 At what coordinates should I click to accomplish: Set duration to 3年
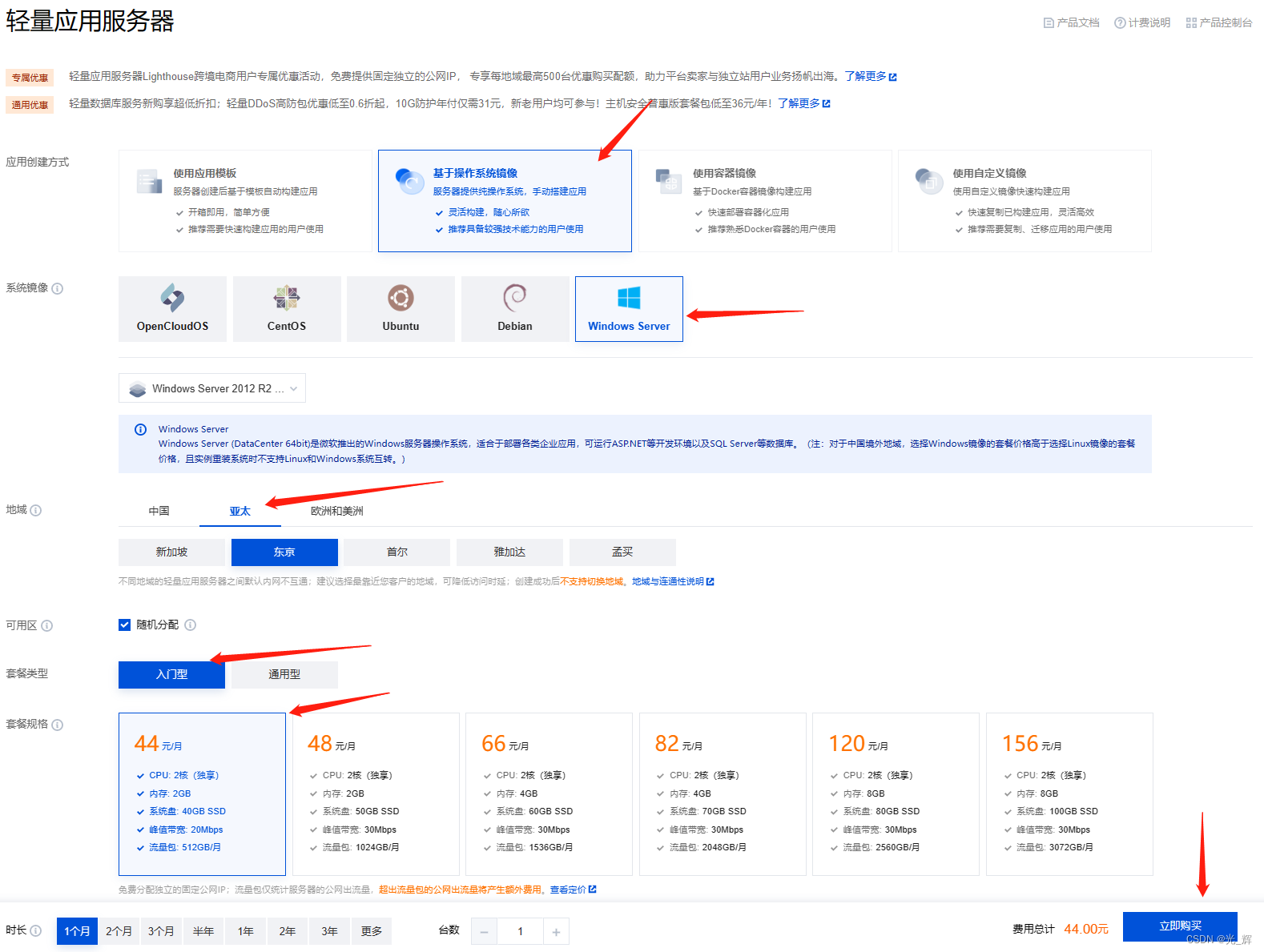click(x=329, y=931)
